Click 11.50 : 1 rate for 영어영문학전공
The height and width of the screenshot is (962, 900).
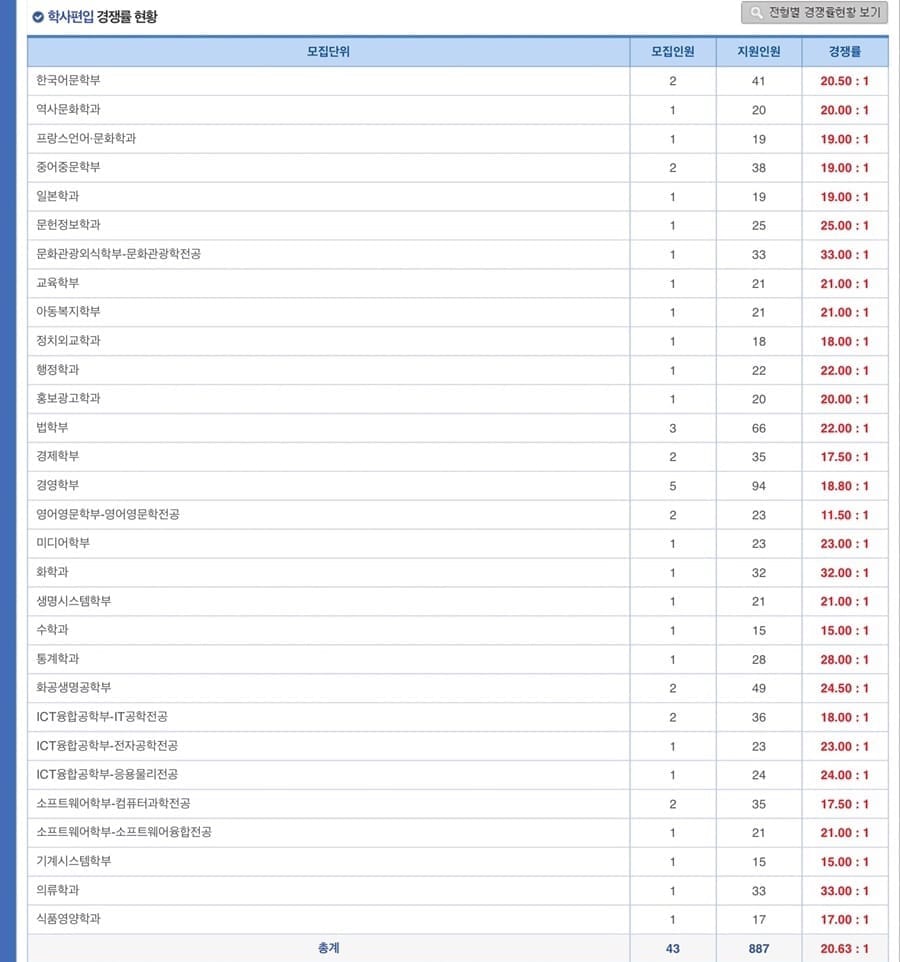(845, 515)
